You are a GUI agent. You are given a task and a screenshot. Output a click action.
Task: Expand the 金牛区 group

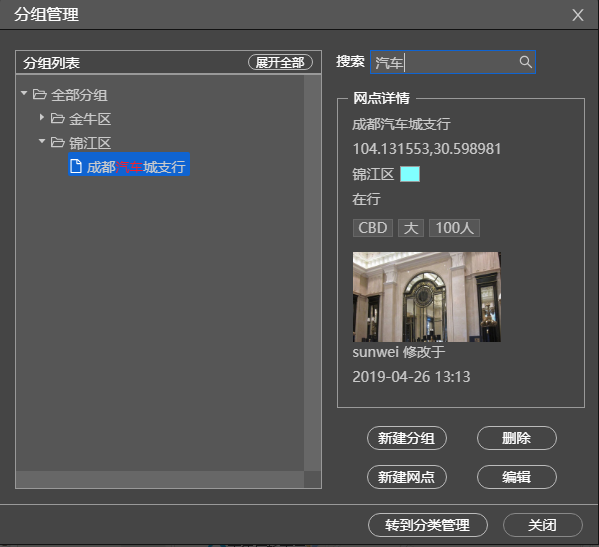tap(42, 117)
